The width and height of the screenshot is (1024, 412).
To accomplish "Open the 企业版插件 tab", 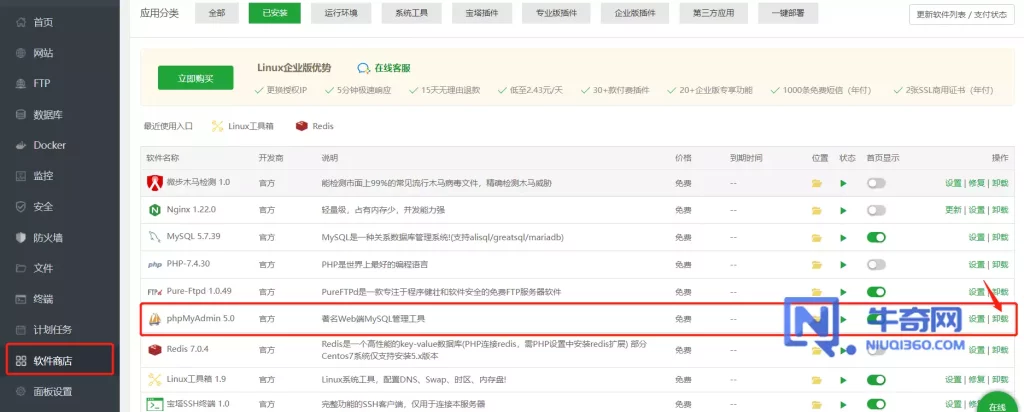I will (x=633, y=12).
